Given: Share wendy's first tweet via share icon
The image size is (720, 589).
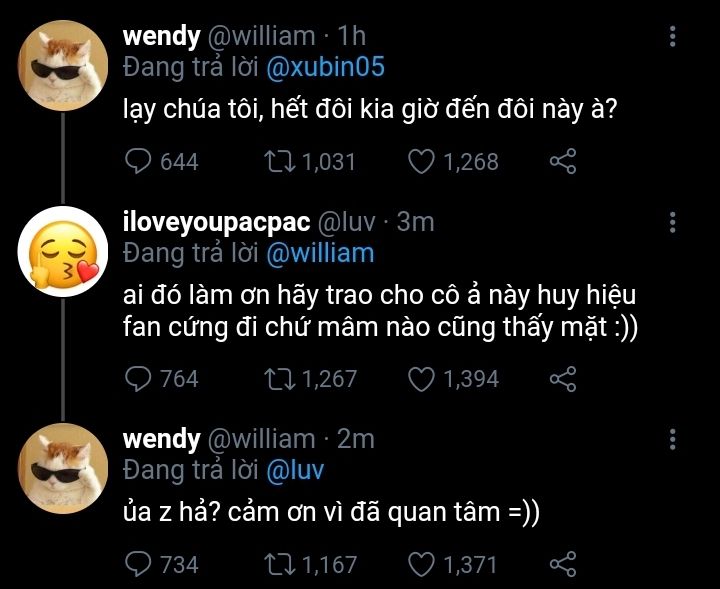Looking at the screenshot, I should point(562,162).
